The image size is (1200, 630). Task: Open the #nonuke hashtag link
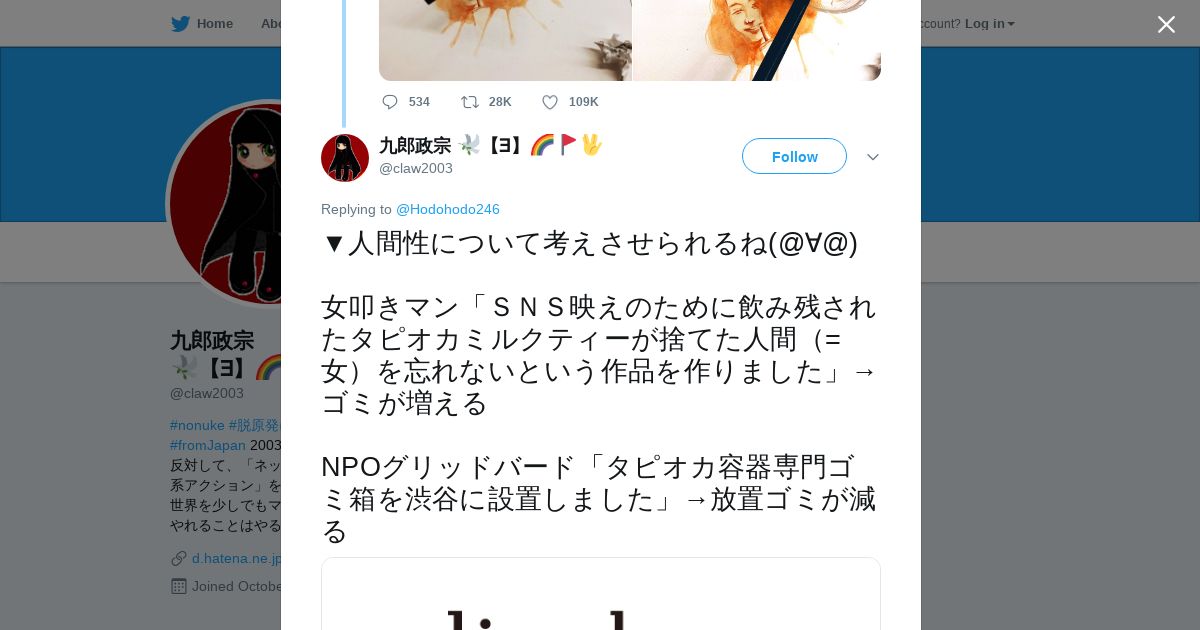pyautogui.click(x=197, y=425)
